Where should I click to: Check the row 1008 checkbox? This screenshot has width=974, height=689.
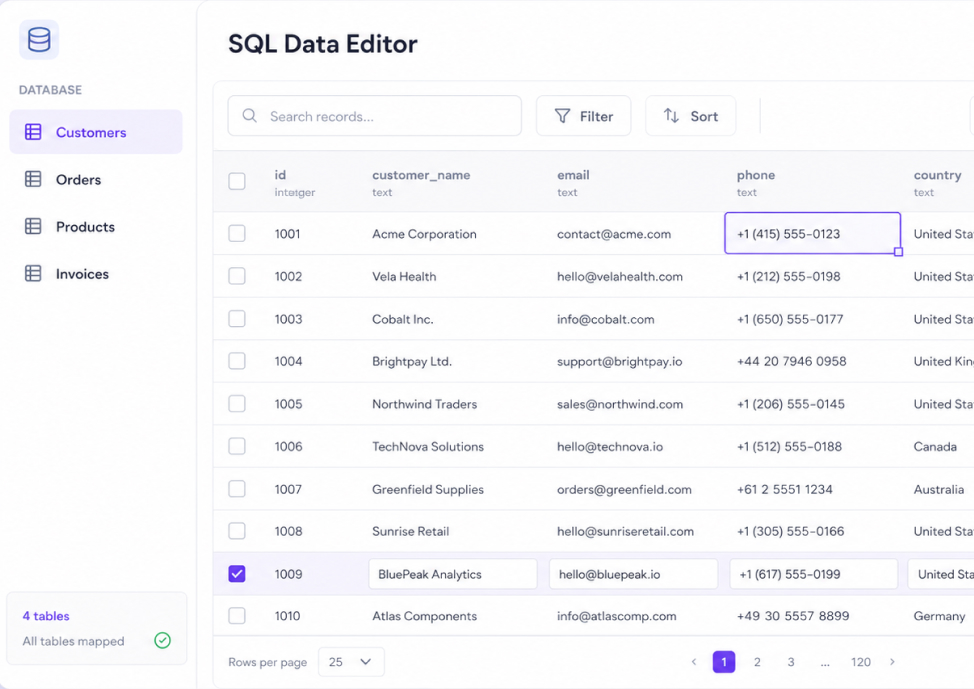pyautogui.click(x=237, y=531)
